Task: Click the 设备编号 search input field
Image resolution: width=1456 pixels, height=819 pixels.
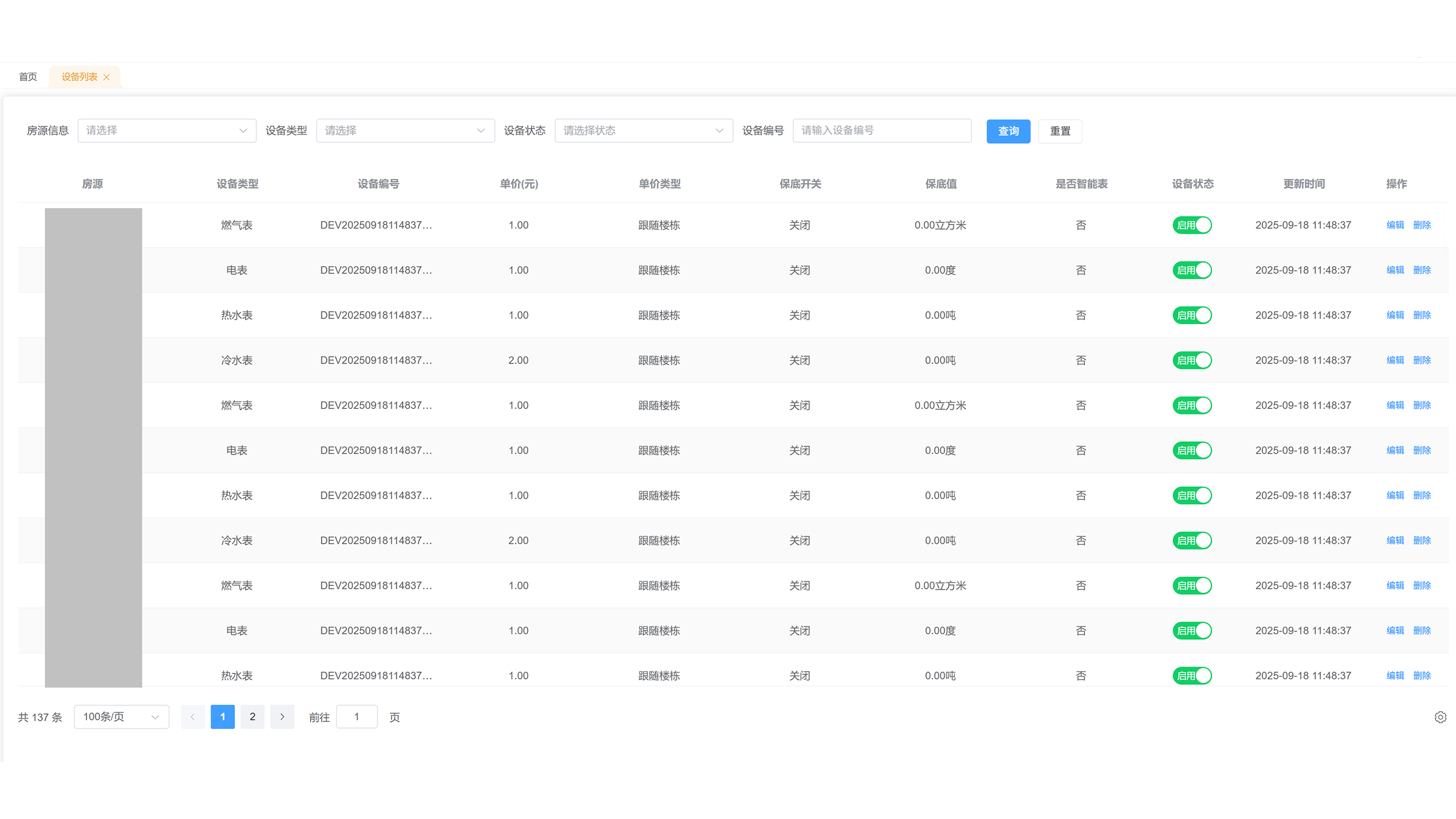Action: (882, 131)
